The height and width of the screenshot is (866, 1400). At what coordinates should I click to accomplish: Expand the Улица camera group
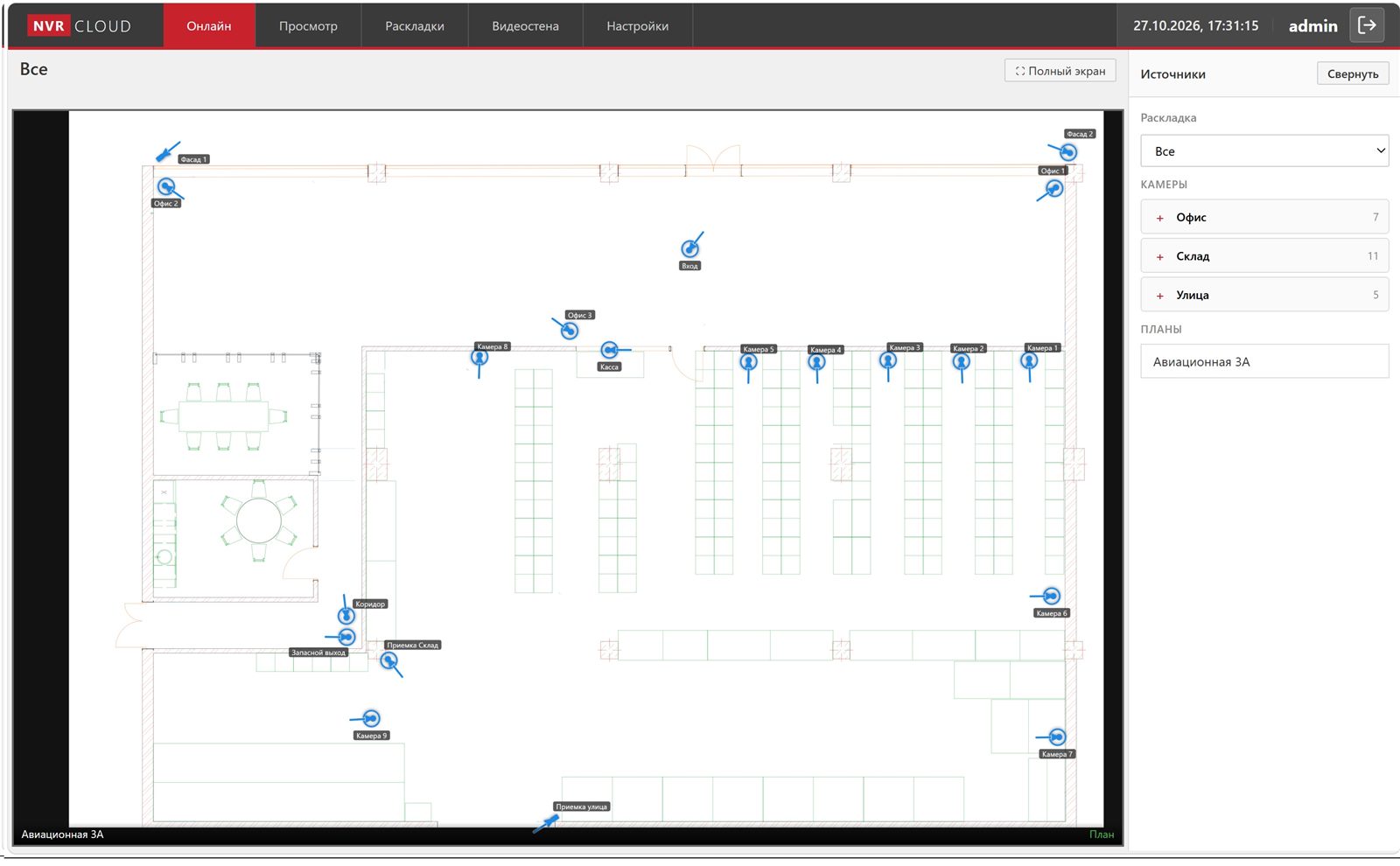[x=1264, y=295]
